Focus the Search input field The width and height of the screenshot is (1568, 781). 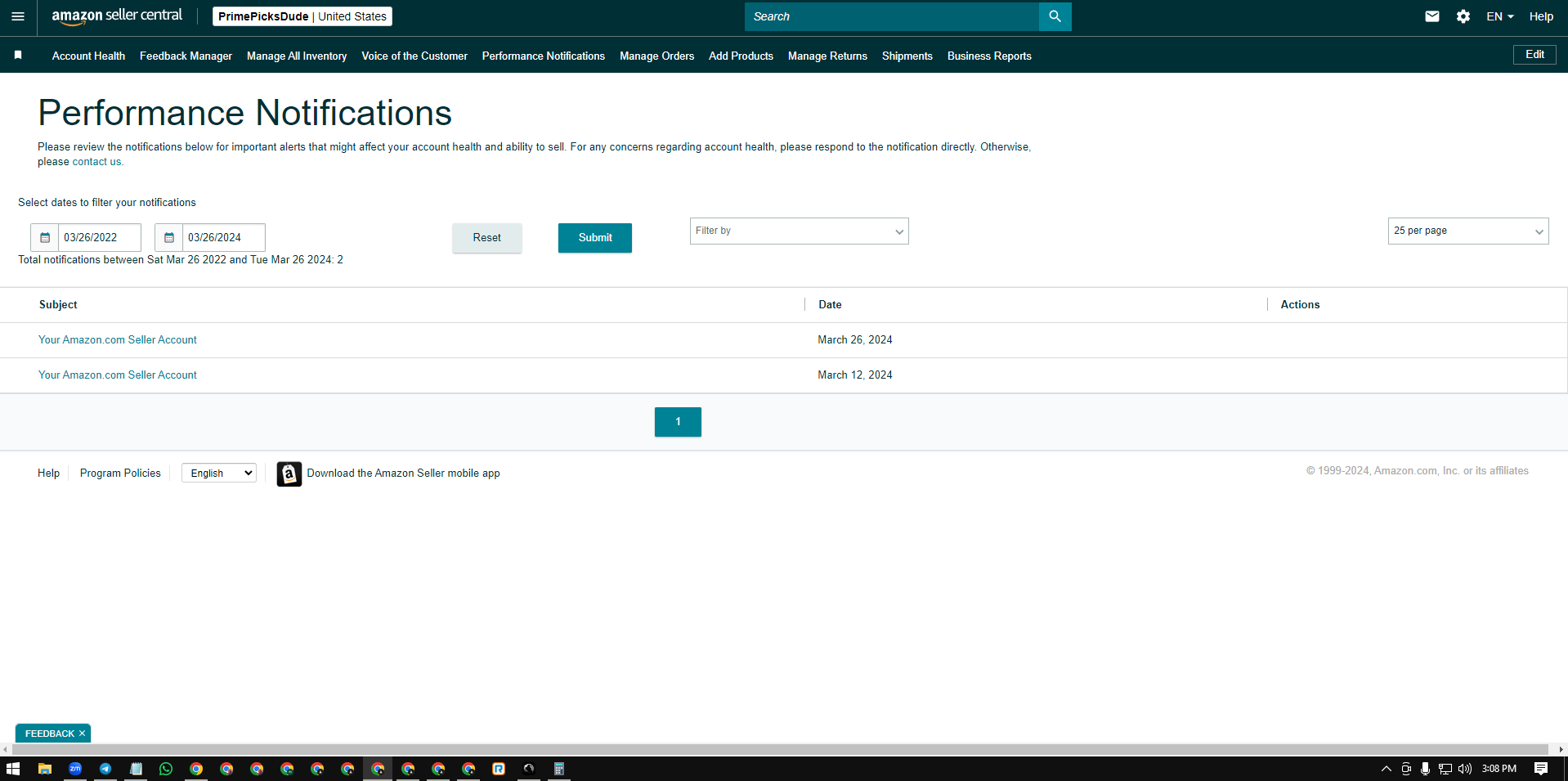tap(891, 16)
